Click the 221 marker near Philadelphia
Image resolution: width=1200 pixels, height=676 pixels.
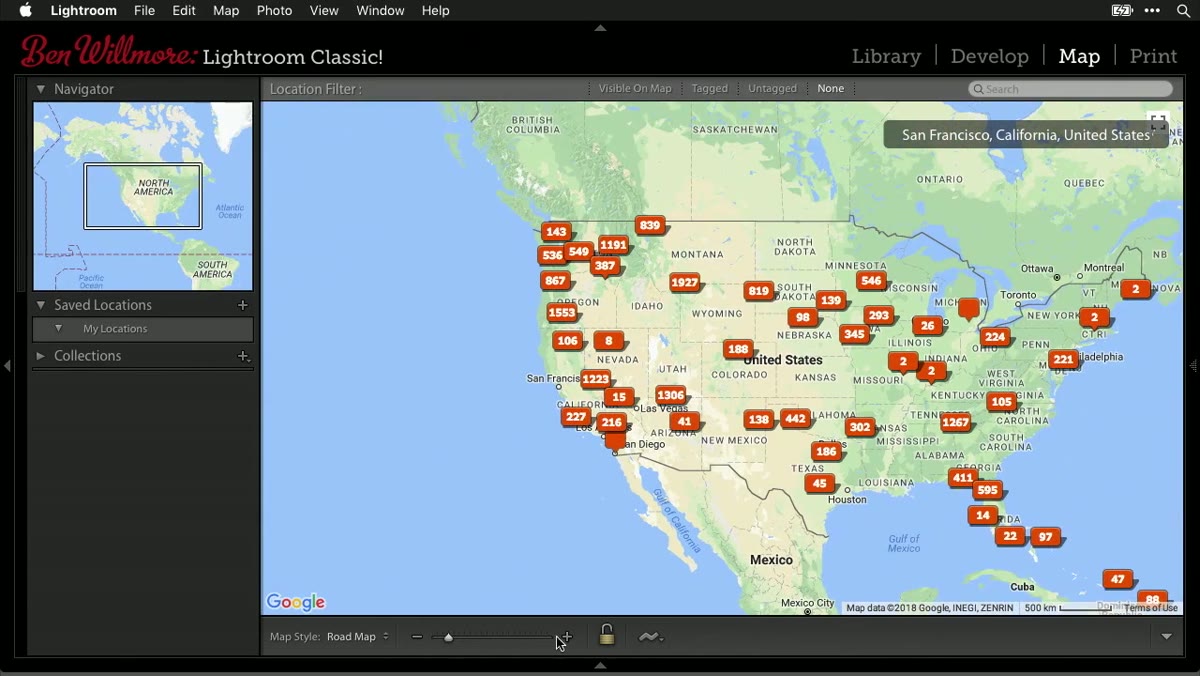1063,360
